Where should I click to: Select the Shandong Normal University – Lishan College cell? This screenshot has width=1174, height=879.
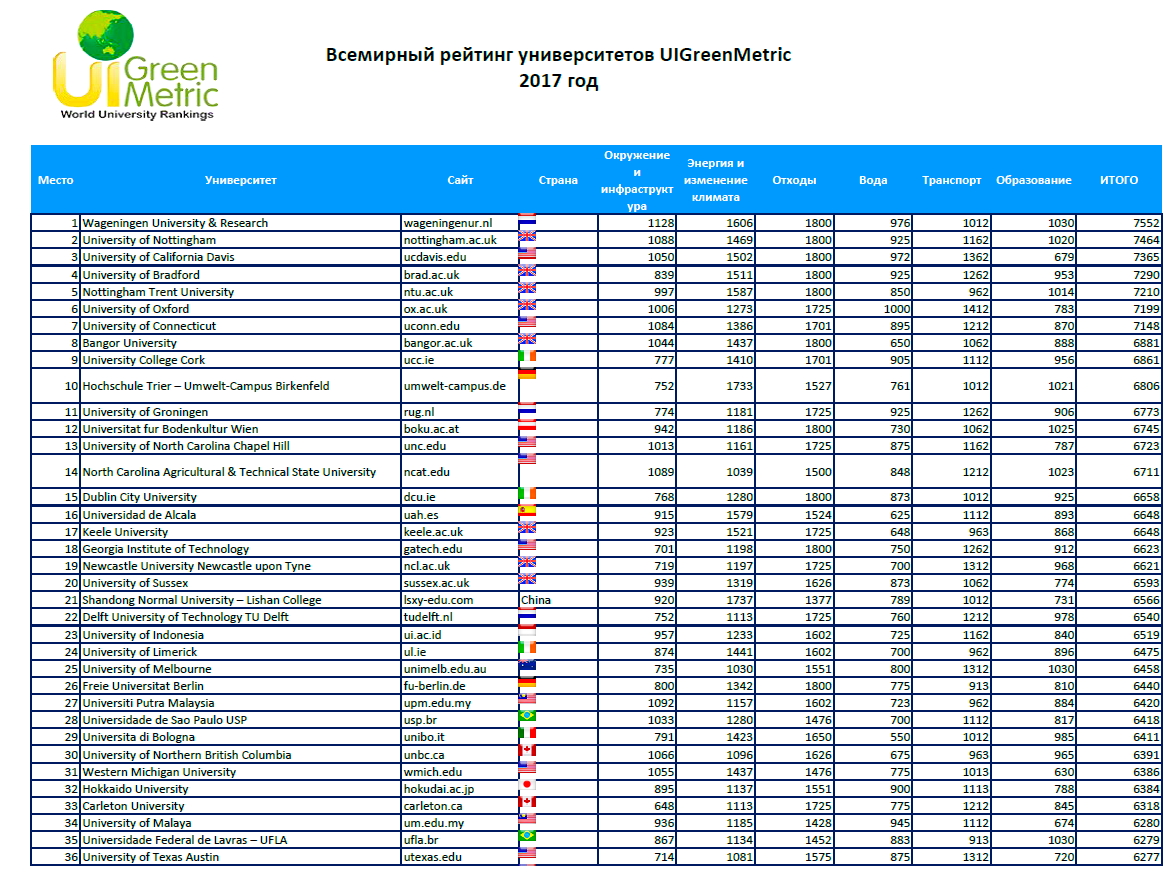(x=240, y=600)
